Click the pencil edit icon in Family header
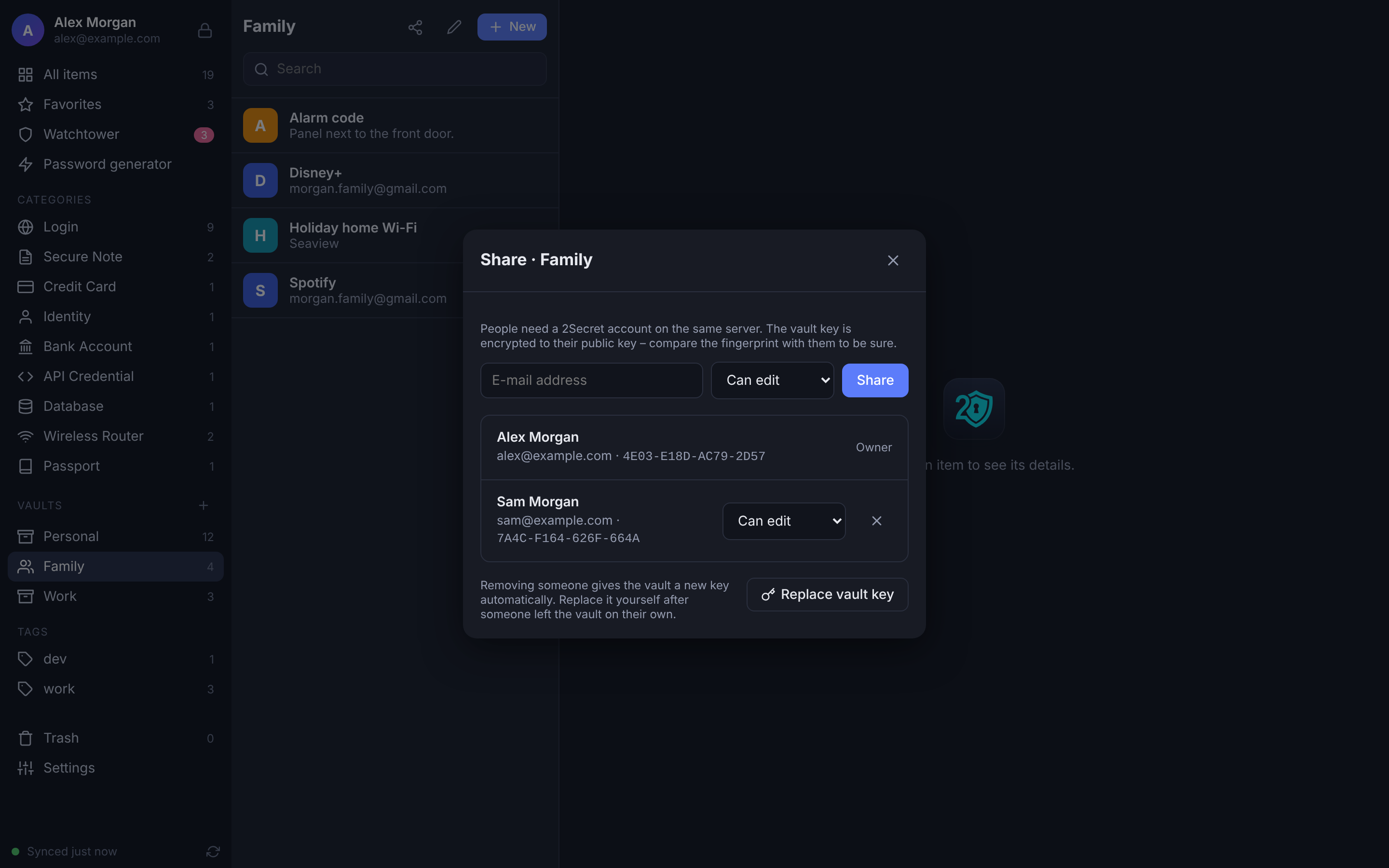1389x868 pixels. coord(454,27)
